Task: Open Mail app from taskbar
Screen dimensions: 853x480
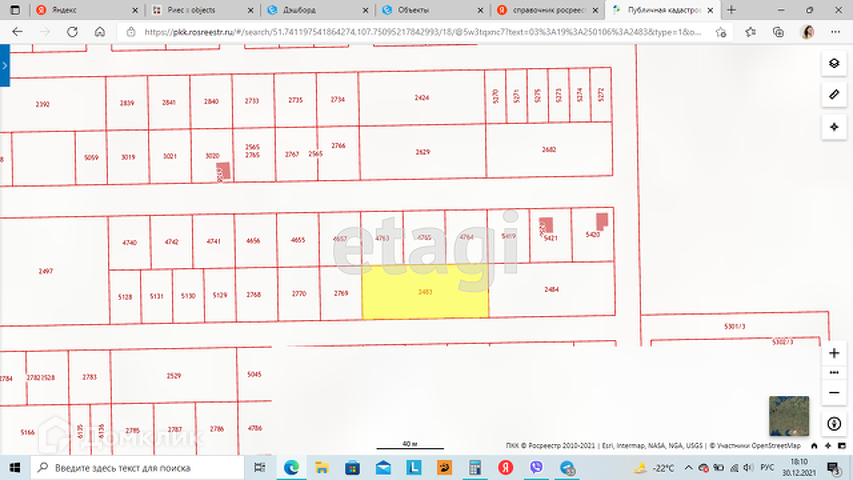Action: pyautogui.click(x=383, y=467)
